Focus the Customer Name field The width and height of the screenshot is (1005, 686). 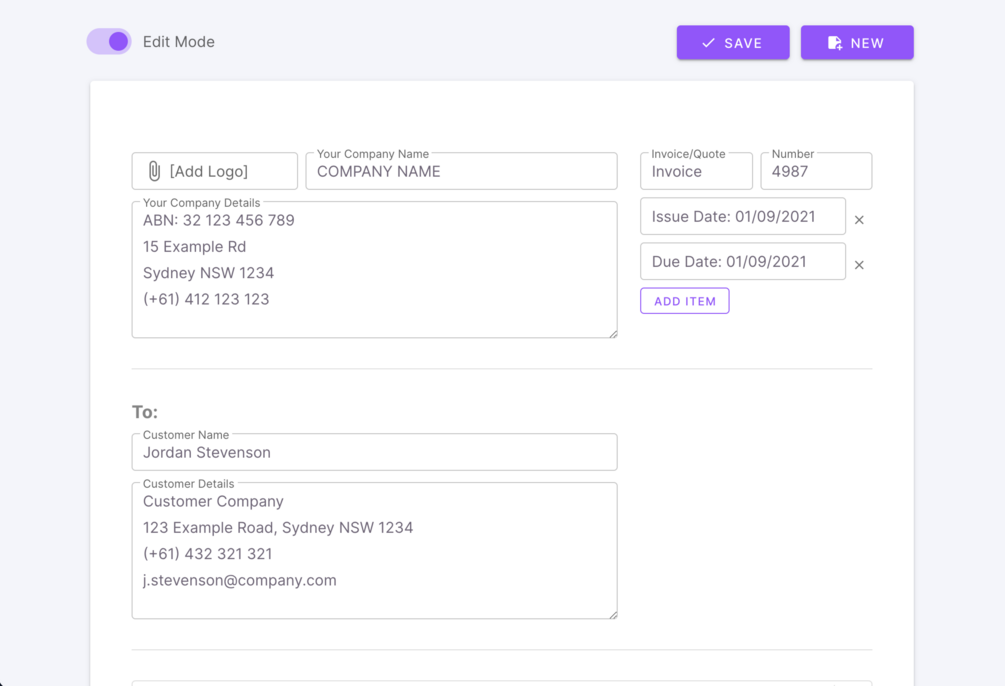pyautogui.click(x=374, y=453)
